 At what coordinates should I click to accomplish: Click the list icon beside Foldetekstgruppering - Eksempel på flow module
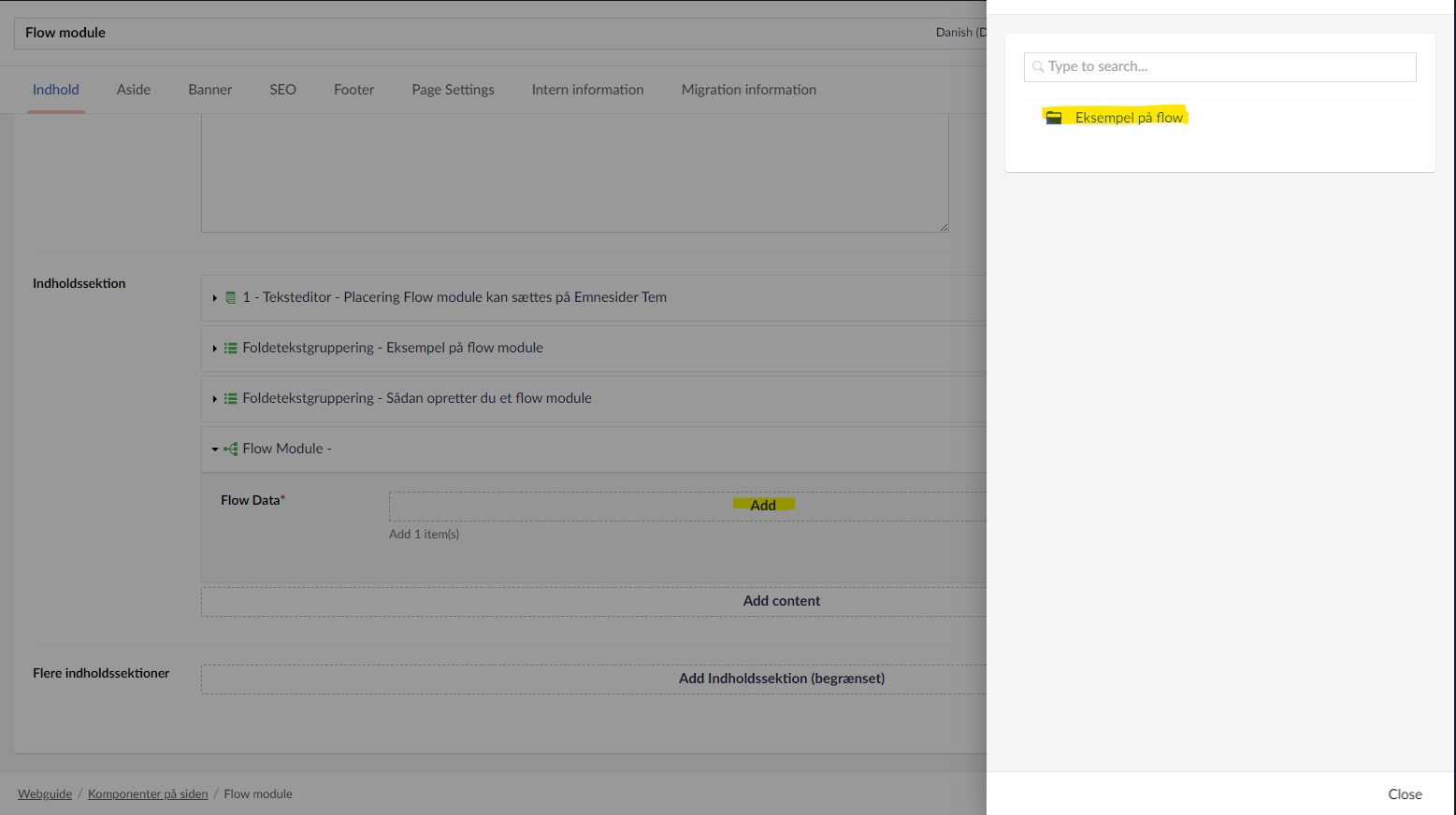pos(230,347)
